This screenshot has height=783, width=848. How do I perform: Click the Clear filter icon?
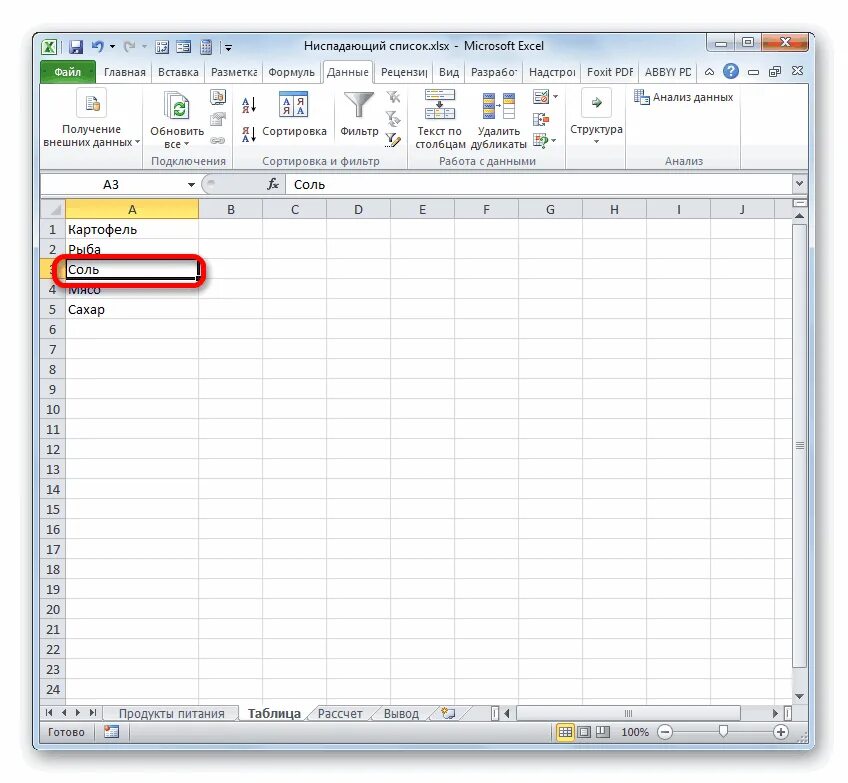tap(393, 97)
